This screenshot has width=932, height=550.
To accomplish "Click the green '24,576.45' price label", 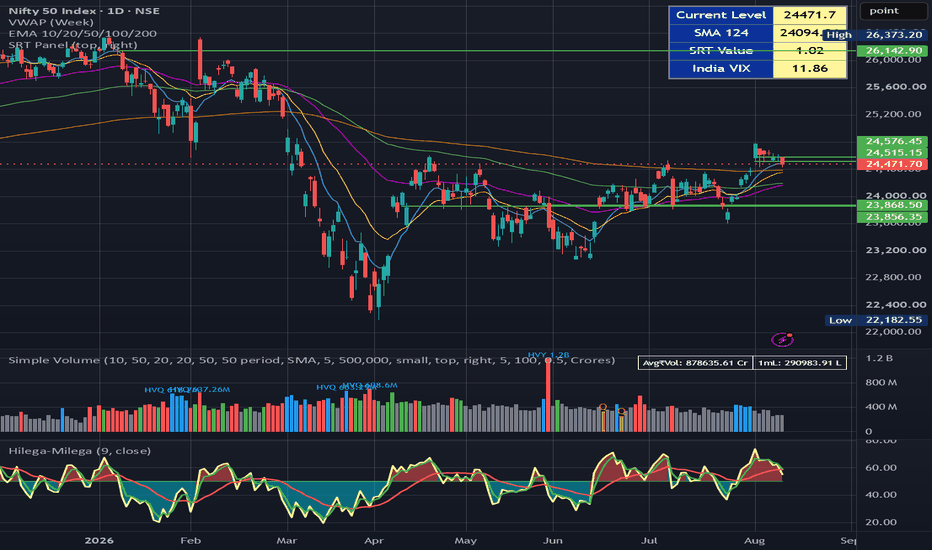I will pyautogui.click(x=893, y=141).
